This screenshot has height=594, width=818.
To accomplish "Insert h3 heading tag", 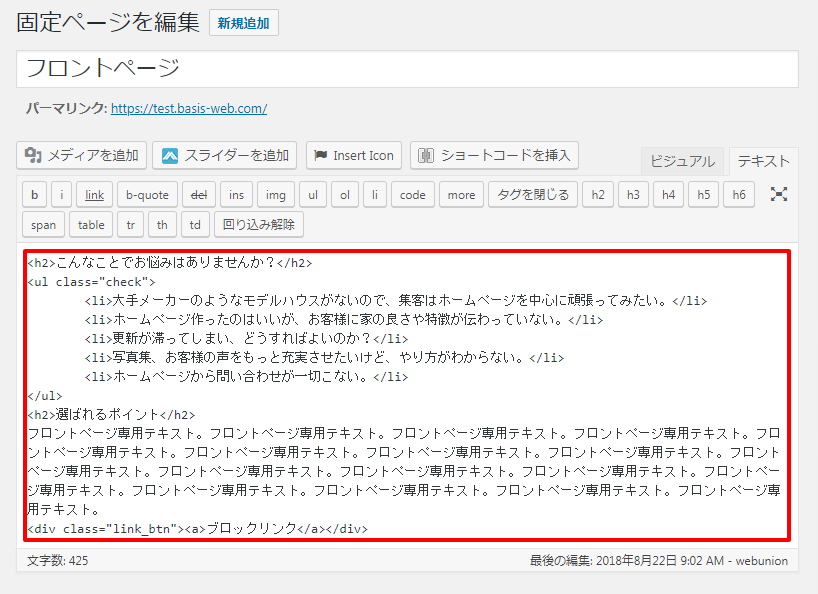I will pos(633,195).
